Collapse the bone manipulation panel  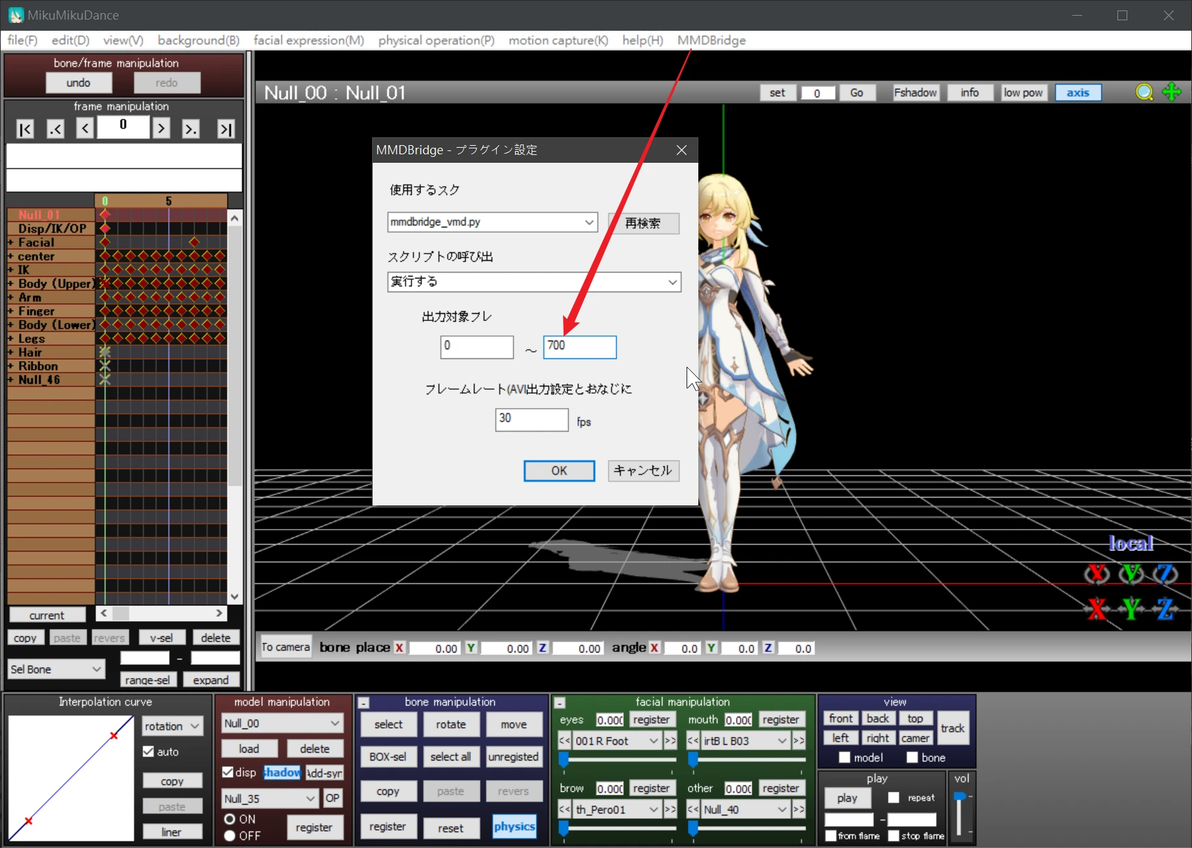364,703
